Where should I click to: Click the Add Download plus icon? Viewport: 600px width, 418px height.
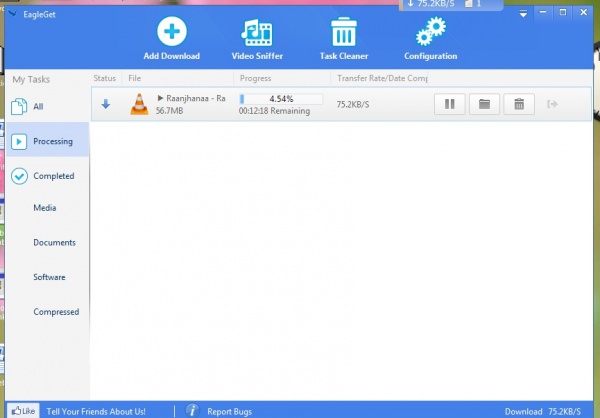(172, 31)
